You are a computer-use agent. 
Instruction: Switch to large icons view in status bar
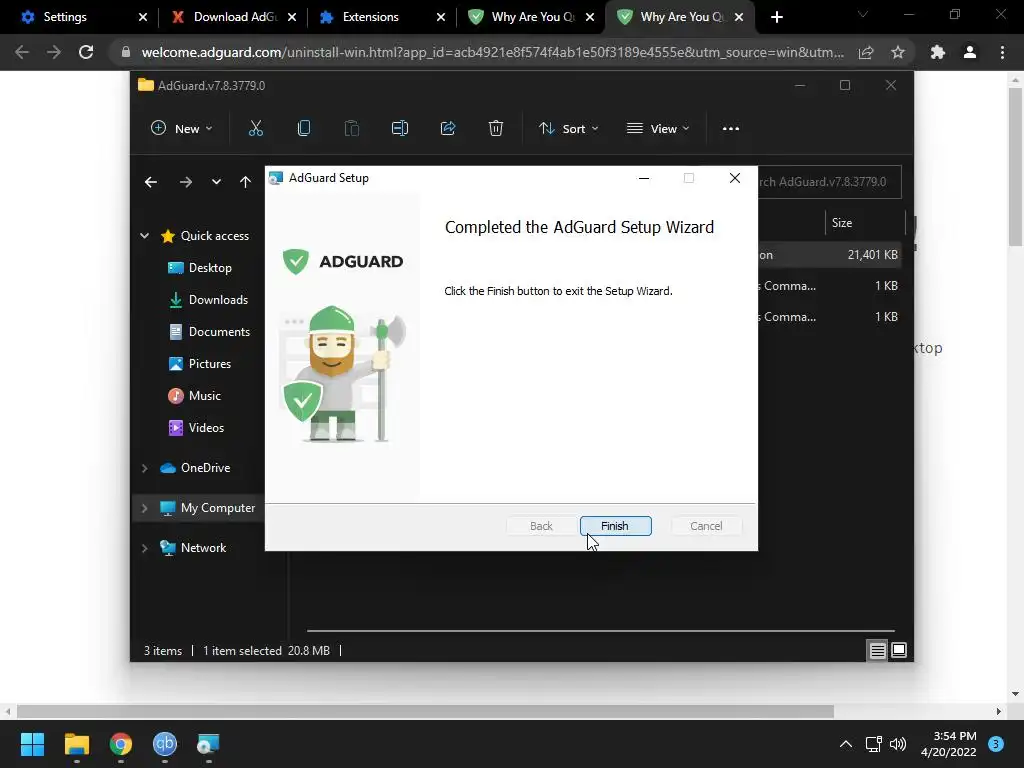pyautogui.click(x=899, y=650)
